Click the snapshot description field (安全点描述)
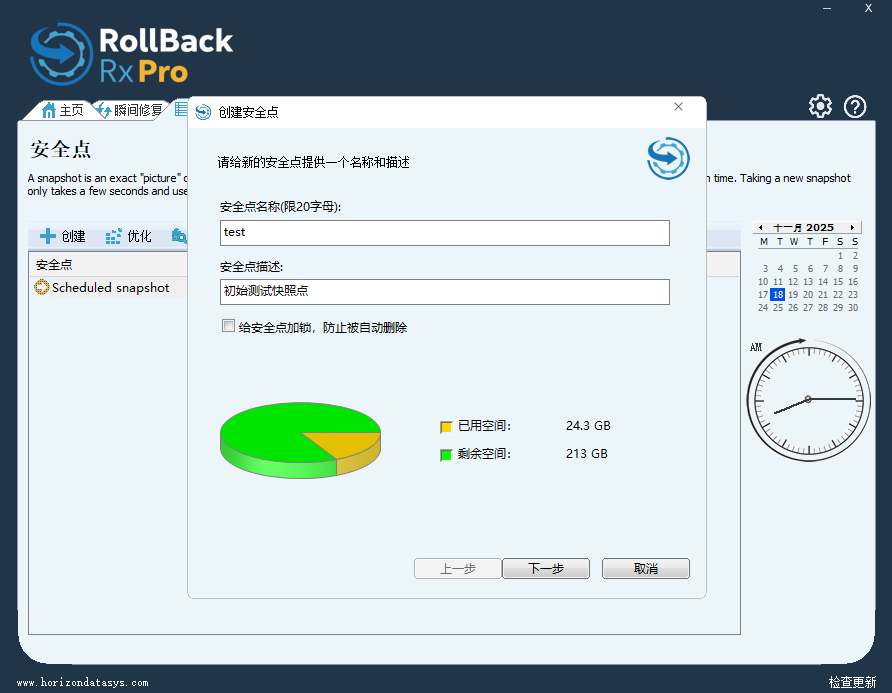 [x=445, y=292]
